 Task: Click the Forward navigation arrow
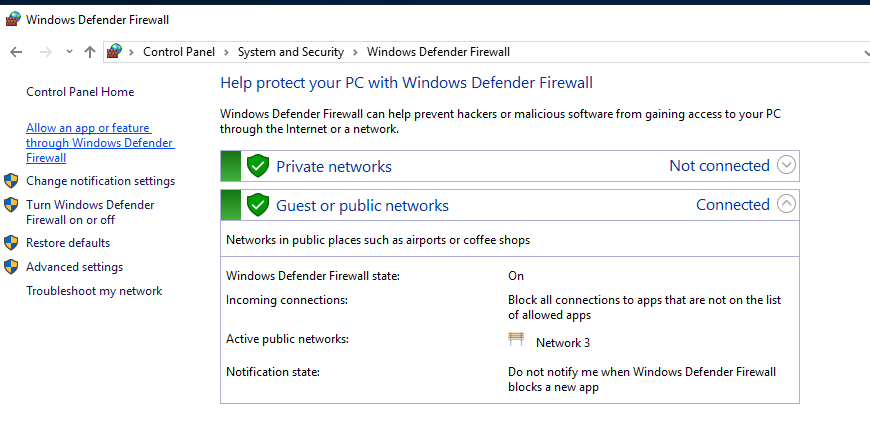(x=44, y=52)
